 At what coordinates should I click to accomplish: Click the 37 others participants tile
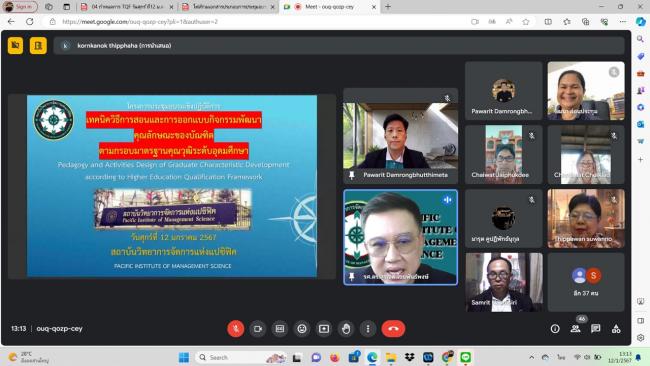coord(586,282)
